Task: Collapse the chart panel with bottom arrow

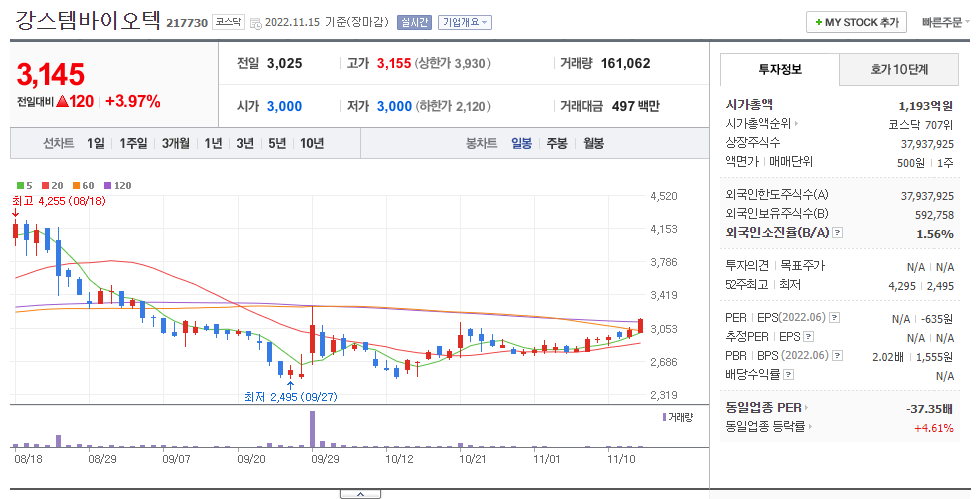Action: [x=360, y=494]
